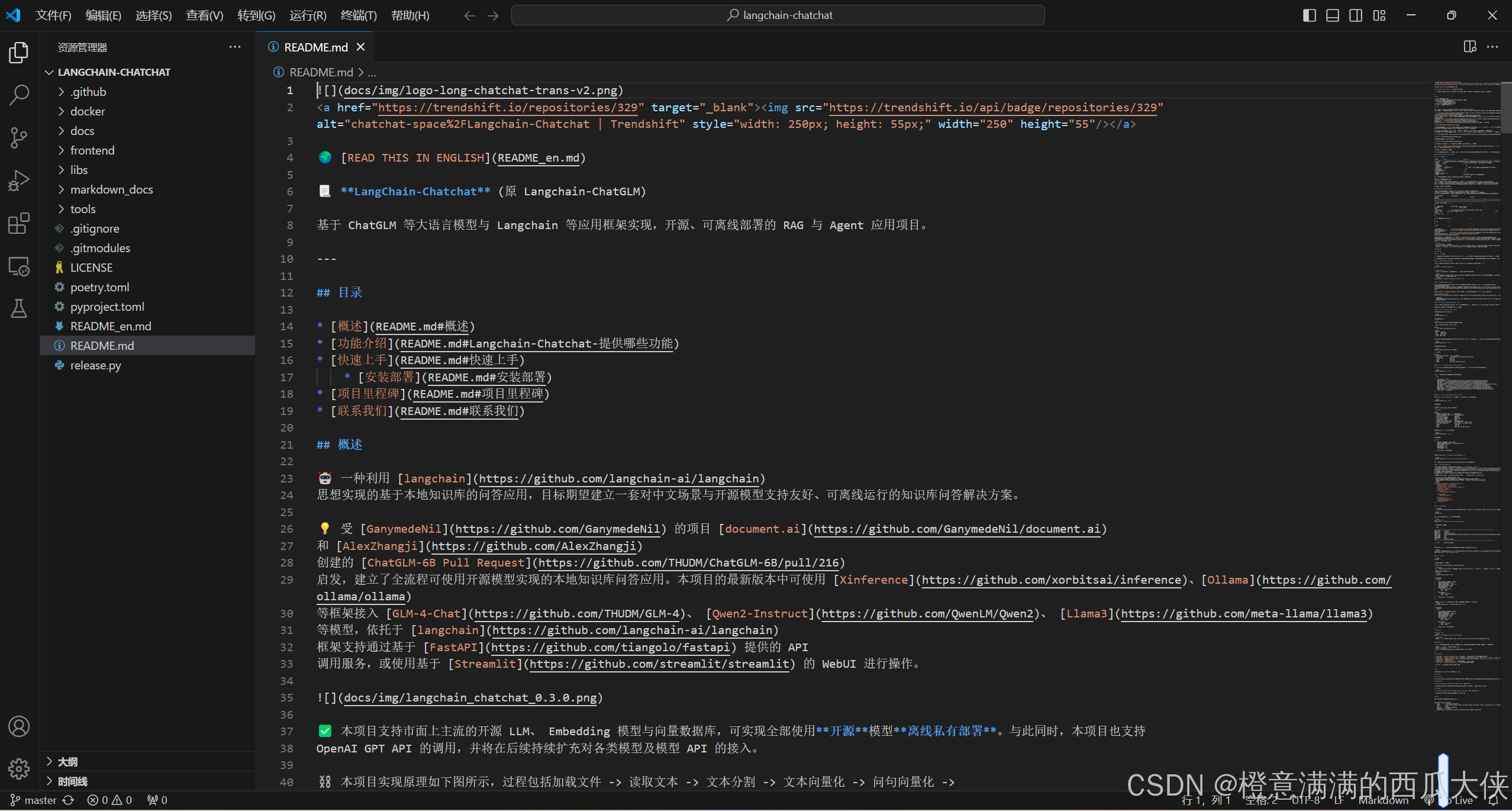1512x811 pixels.
Task: Open the 帮助(H) menu
Action: [x=410, y=15]
